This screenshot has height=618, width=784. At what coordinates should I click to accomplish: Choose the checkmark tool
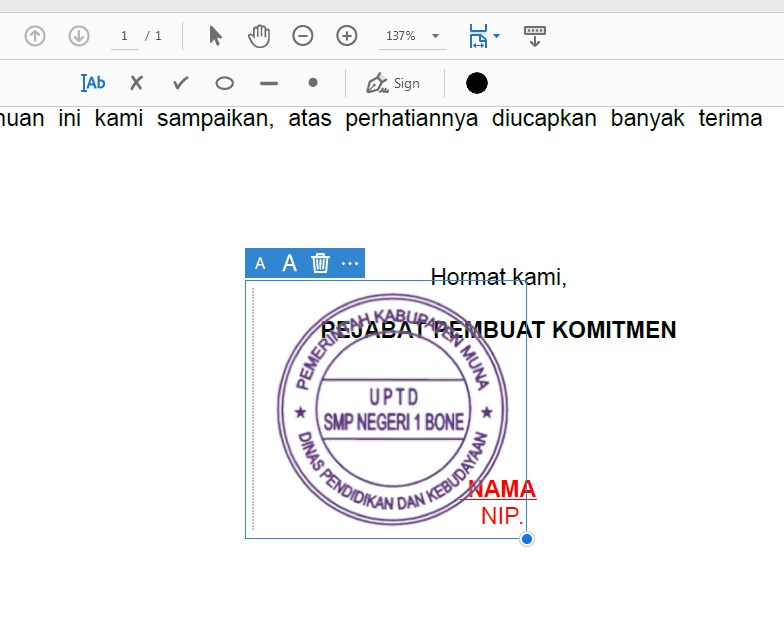tap(180, 83)
